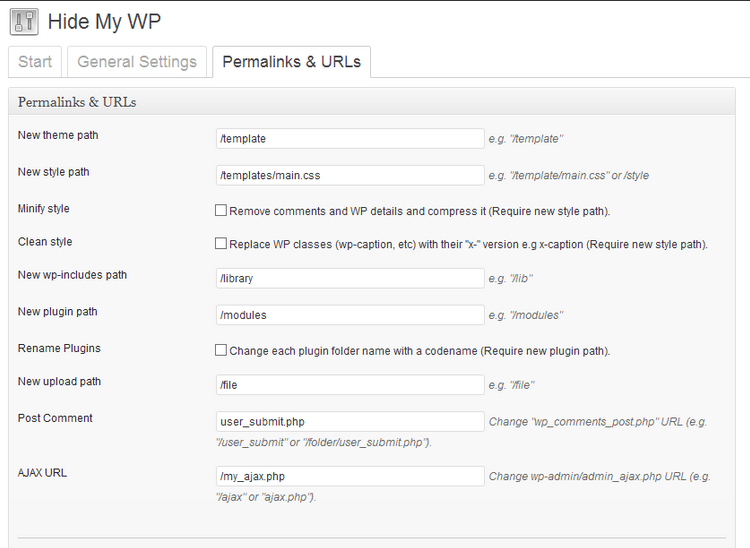The width and height of the screenshot is (750, 548).
Task: Click the e.g. "/lib" hint text
Action: [x=510, y=278]
